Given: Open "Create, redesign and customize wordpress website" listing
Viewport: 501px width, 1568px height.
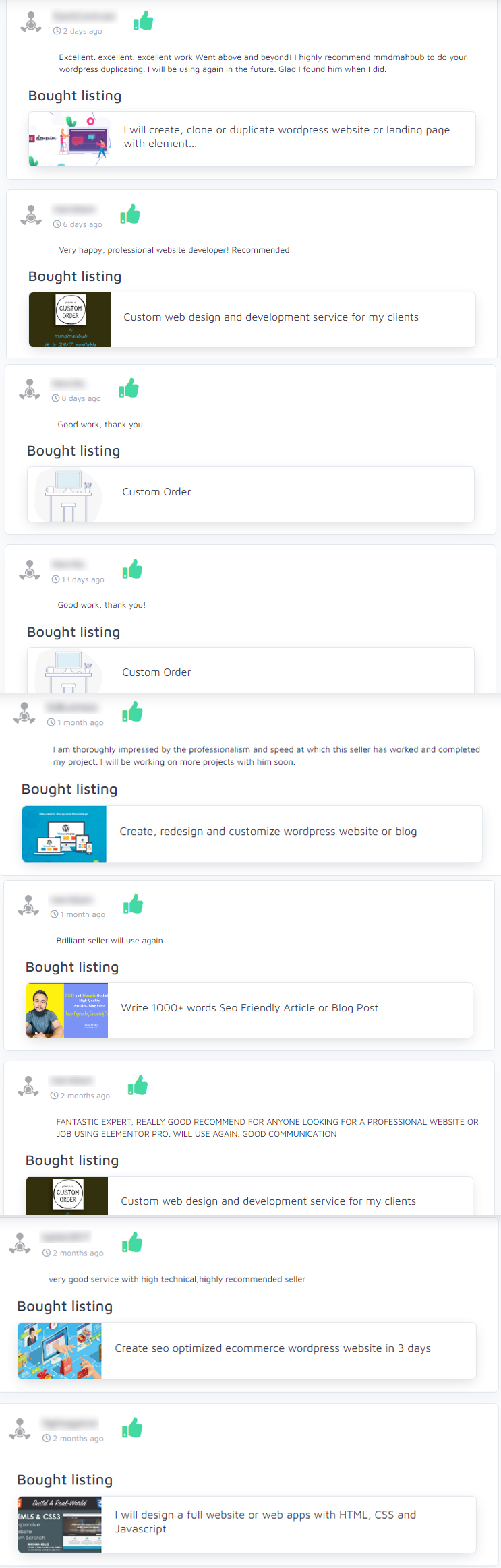Looking at the screenshot, I should click(268, 832).
